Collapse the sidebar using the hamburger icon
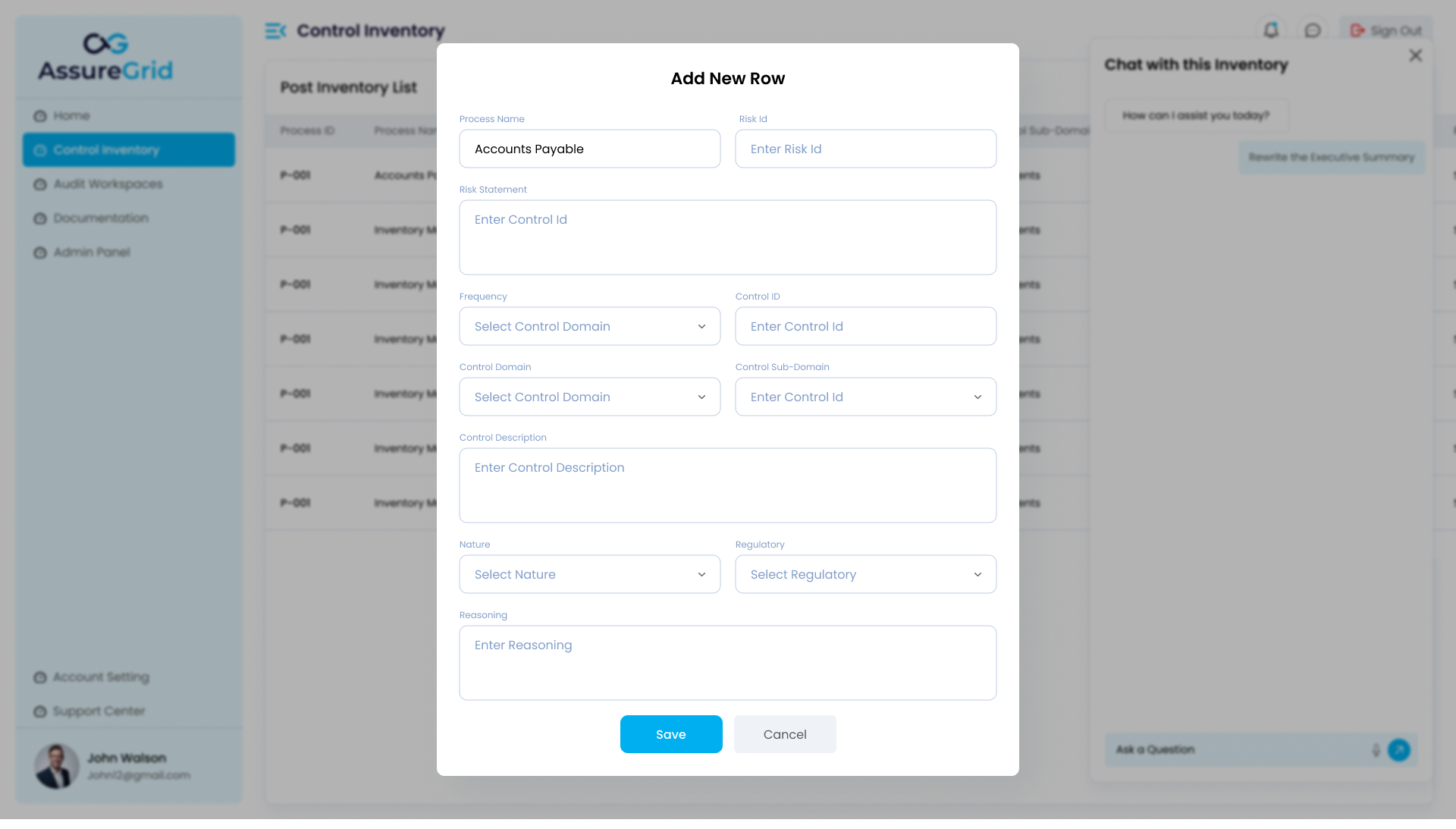This screenshot has width=1456, height=829. [275, 31]
